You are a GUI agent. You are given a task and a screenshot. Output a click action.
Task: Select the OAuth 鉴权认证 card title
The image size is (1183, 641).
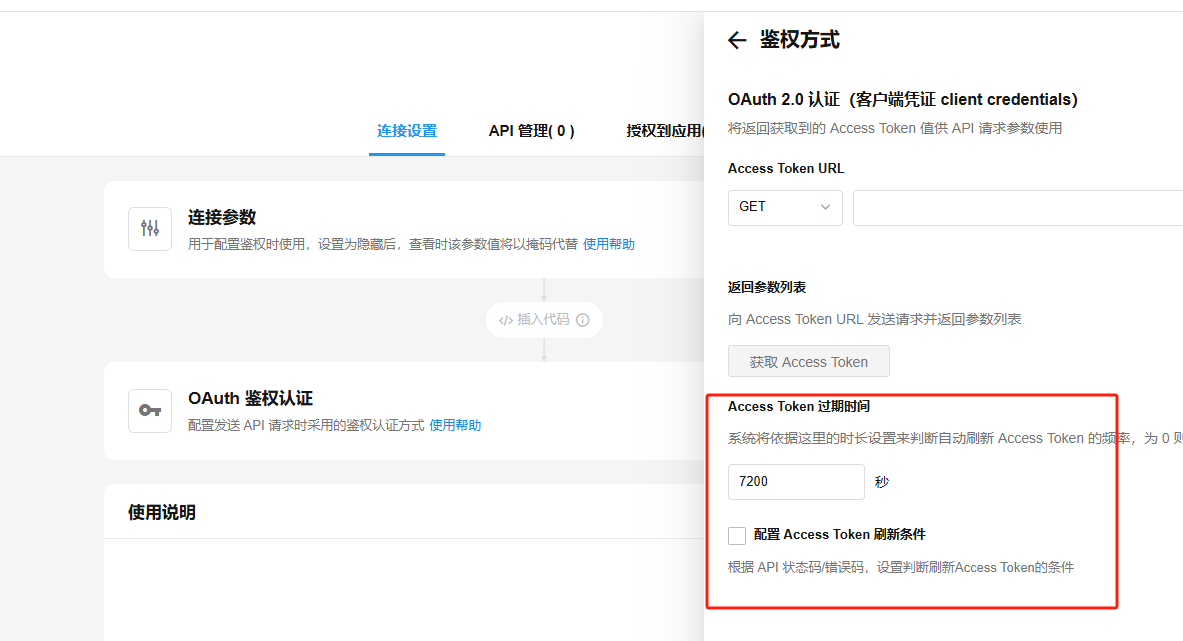click(x=250, y=398)
